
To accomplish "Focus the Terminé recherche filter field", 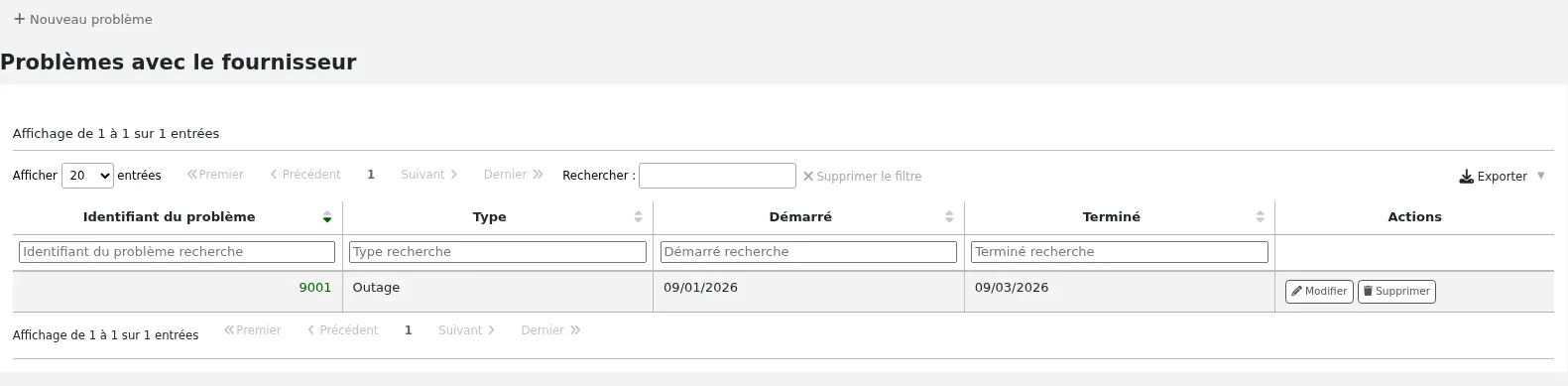I will click(1120, 252).
